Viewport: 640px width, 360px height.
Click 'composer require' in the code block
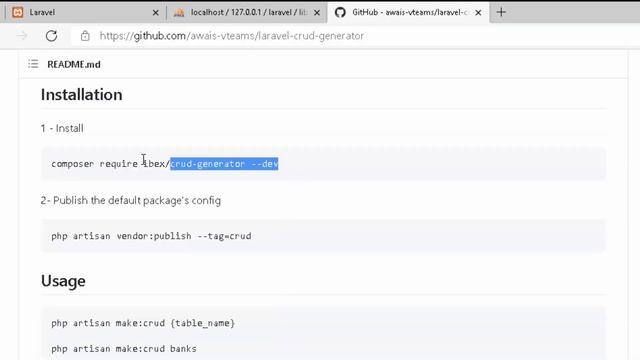pyautogui.click(x=94, y=164)
